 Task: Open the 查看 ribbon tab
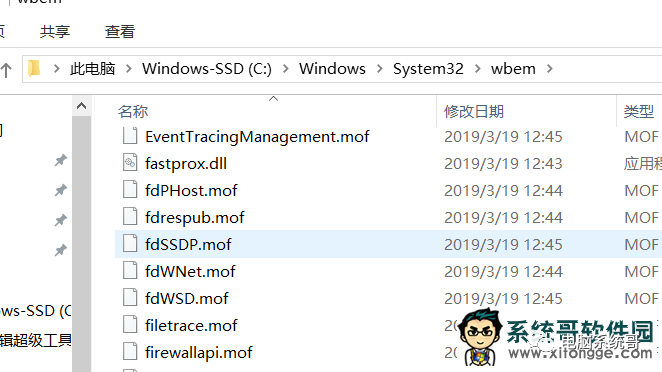pyautogui.click(x=119, y=31)
